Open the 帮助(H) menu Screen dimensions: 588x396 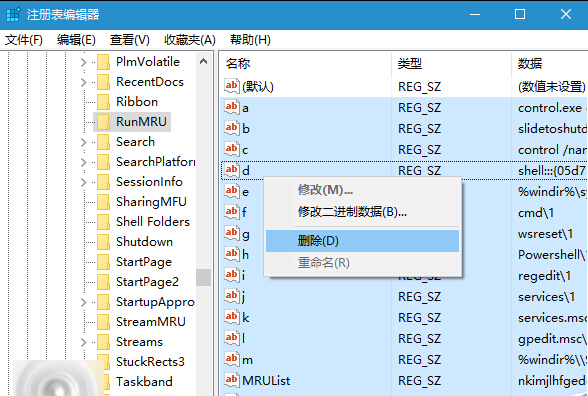250,40
